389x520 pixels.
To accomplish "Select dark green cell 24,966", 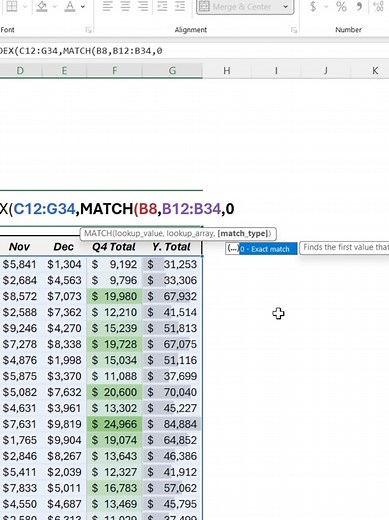I will [114, 424].
